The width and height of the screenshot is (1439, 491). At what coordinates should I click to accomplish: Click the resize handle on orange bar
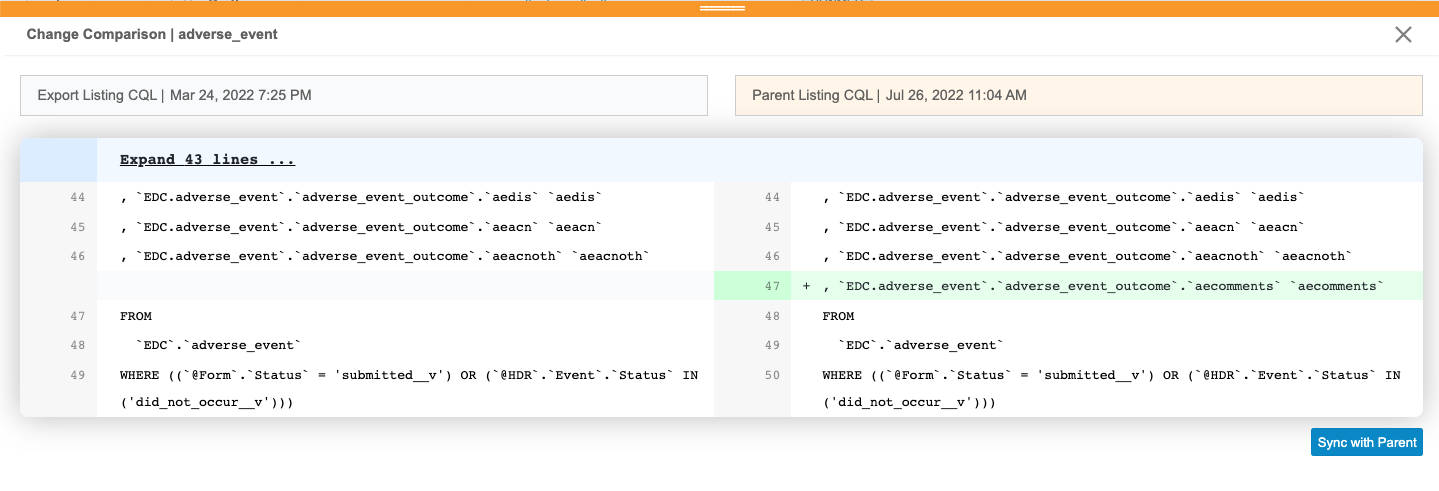click(x=722, y=8)
